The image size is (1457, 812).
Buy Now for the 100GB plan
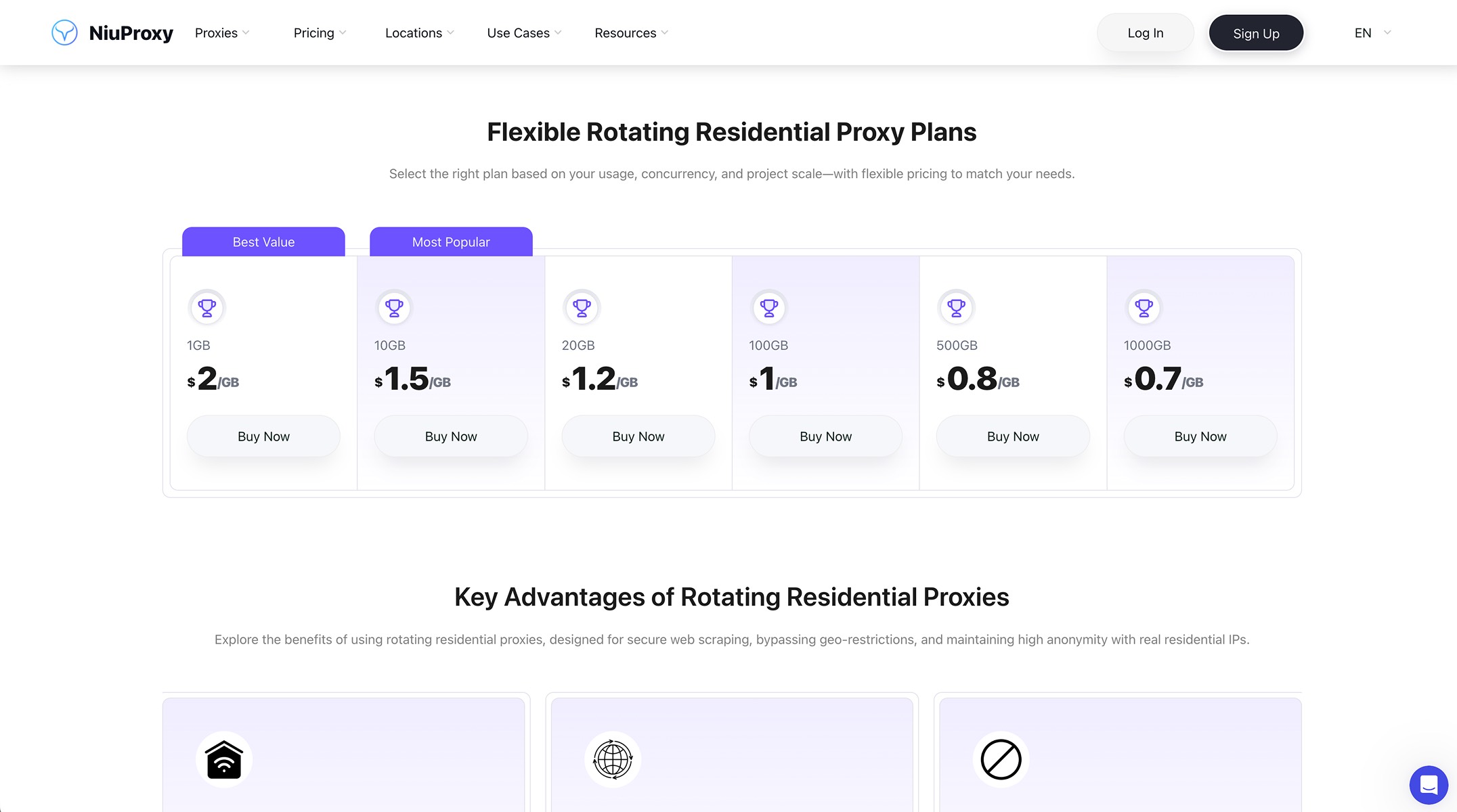[825, 436]
